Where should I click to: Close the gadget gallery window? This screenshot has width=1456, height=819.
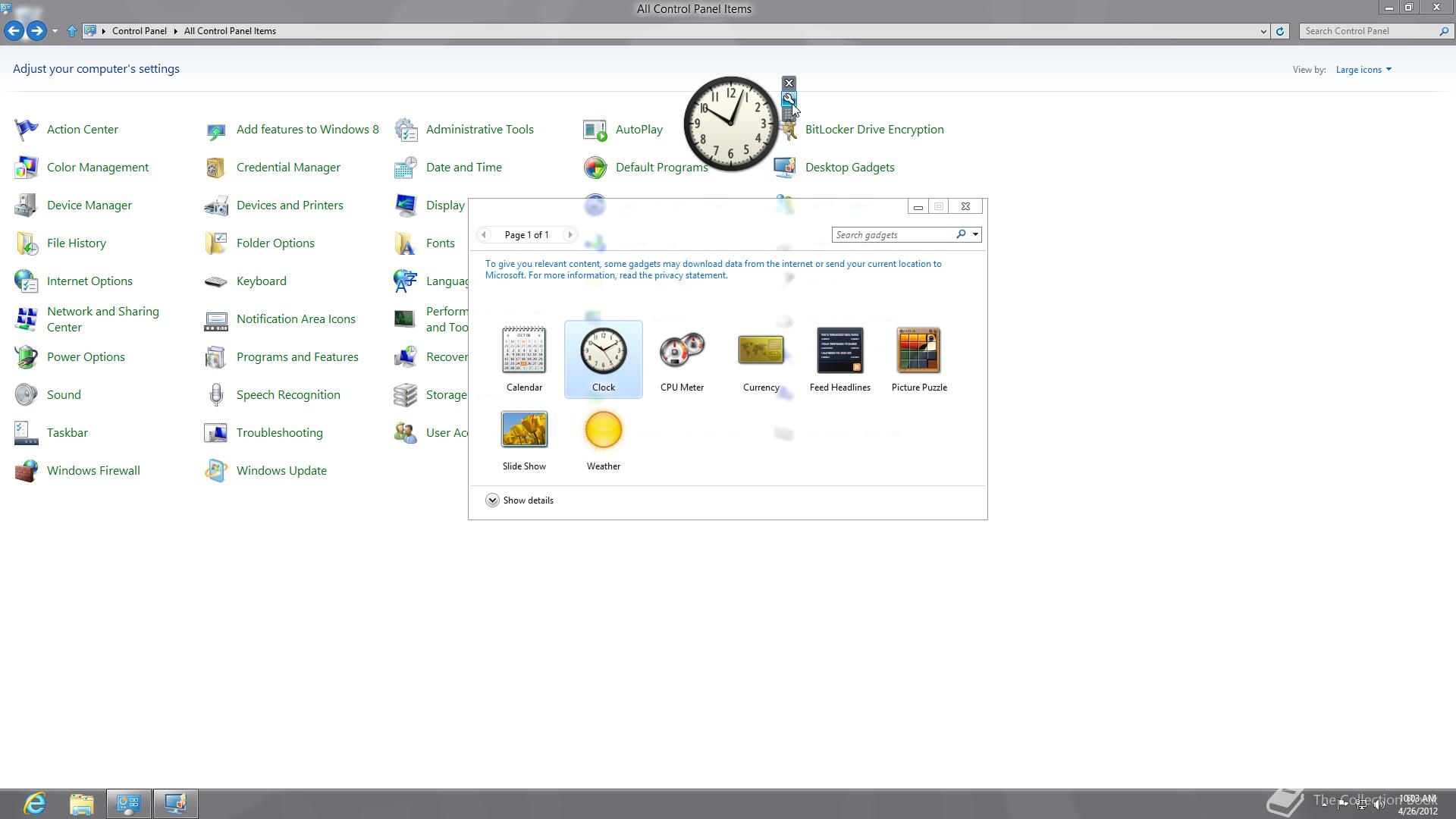(965, 206)
